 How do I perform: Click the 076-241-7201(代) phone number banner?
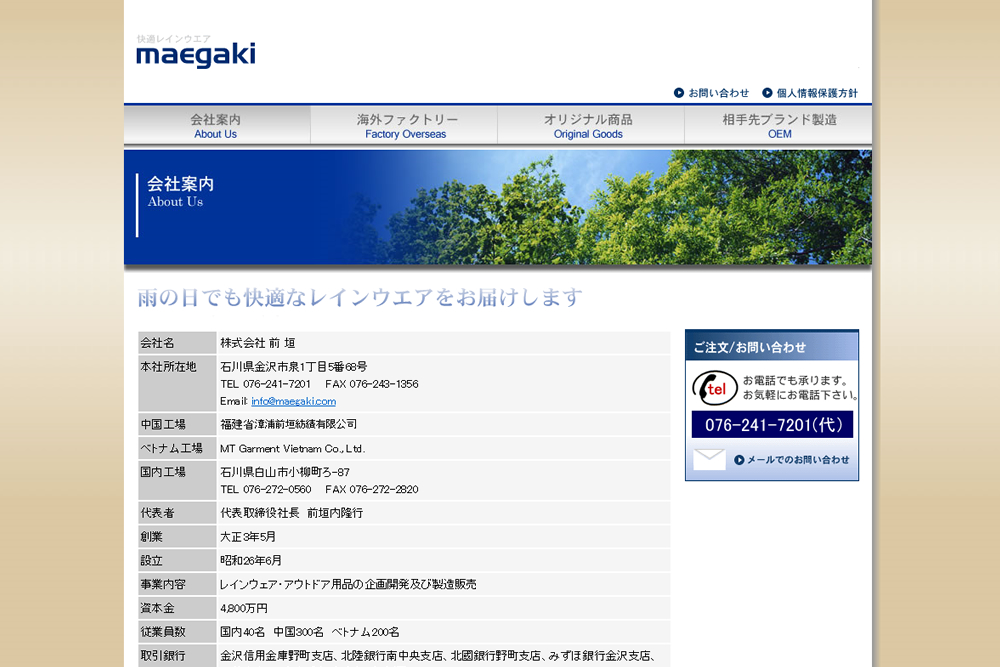(772, 425)
